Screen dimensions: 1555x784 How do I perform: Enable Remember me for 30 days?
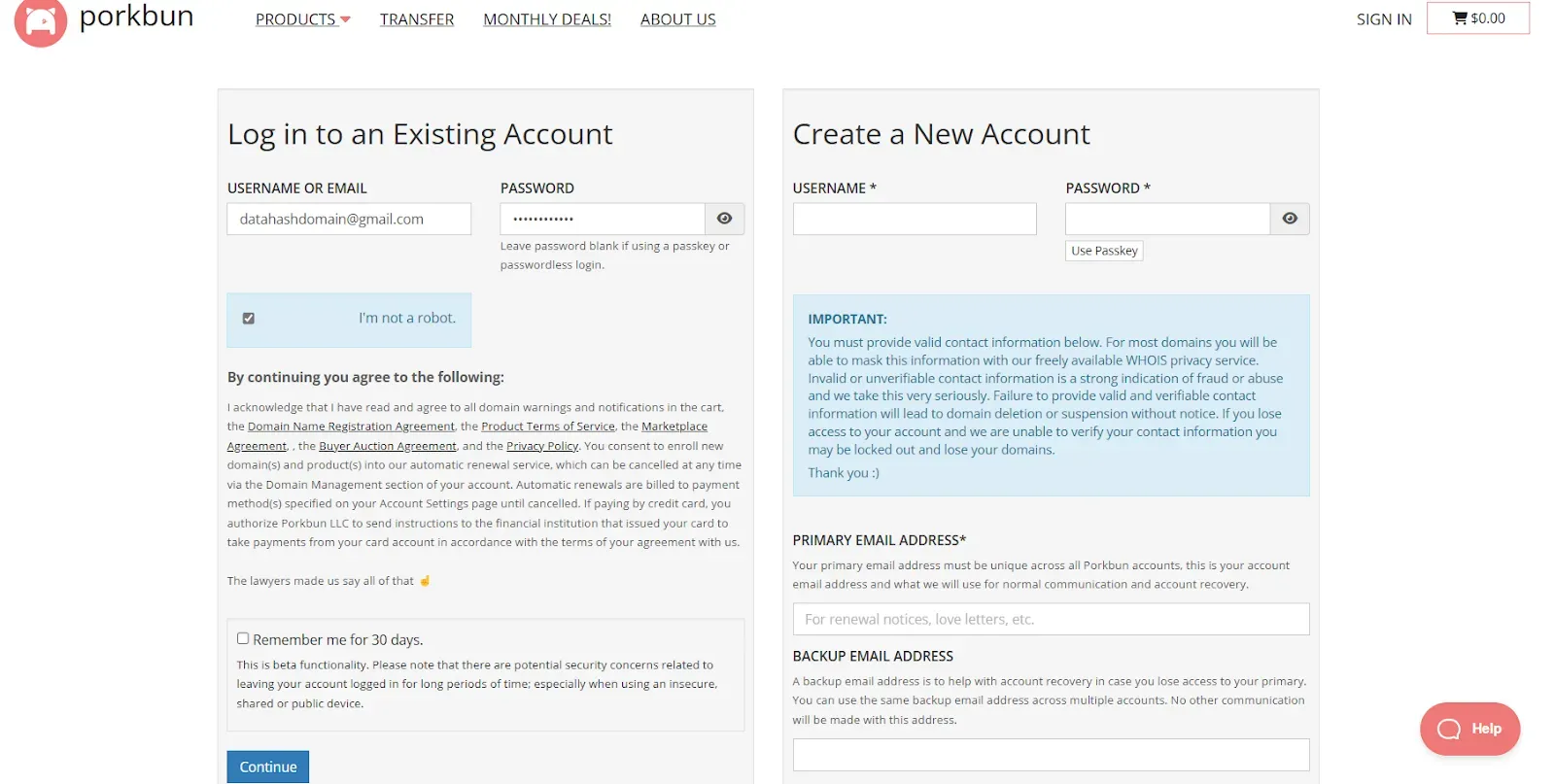243,638
